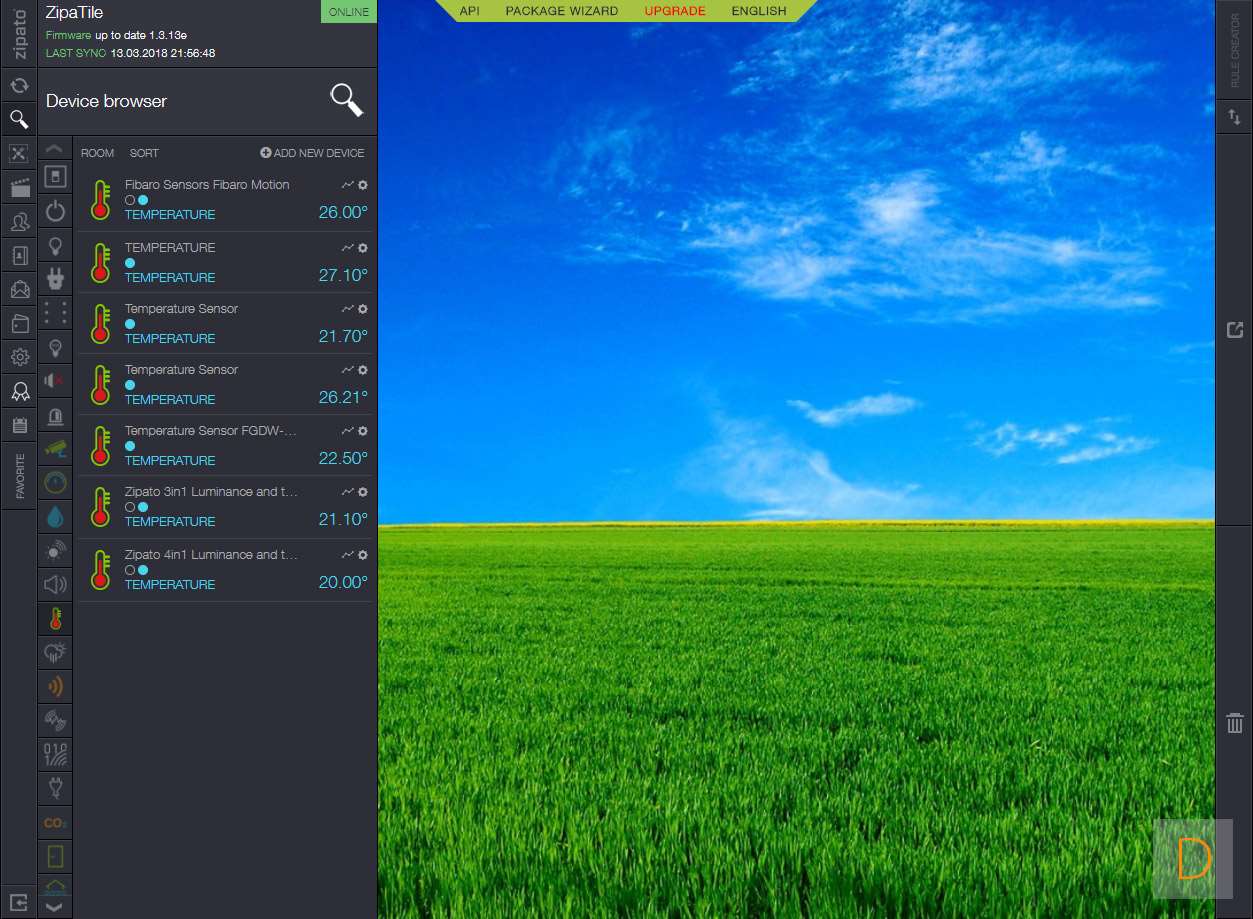Viewport: 1253px width, 919px height.
Task: Select filled blue circle on Zipato 3in1 device
Action: coord(143,507)
